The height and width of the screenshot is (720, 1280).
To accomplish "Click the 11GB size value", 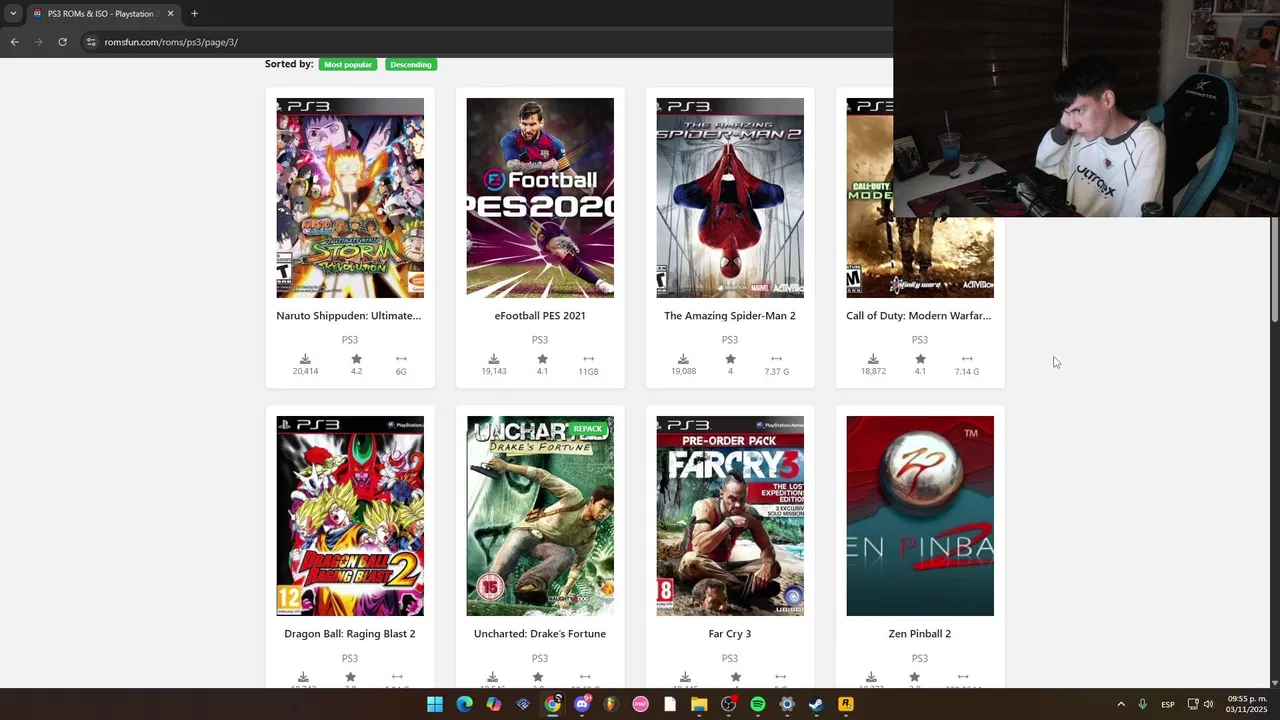I will pyautogui.click(x=588, y=371).
